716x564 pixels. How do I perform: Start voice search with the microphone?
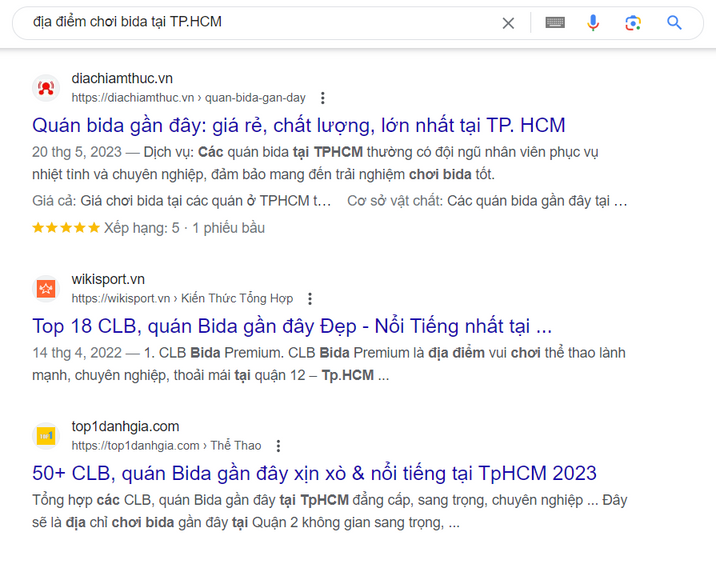pos(593,23)
